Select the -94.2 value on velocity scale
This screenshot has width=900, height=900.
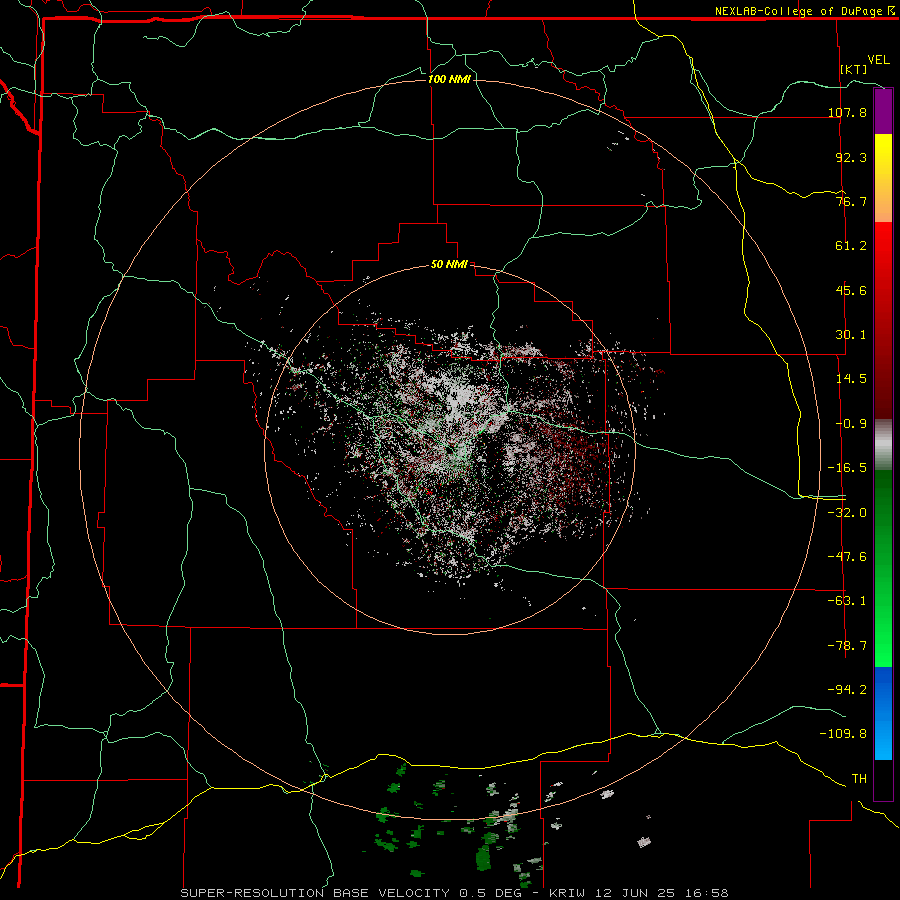click(847, 690)
